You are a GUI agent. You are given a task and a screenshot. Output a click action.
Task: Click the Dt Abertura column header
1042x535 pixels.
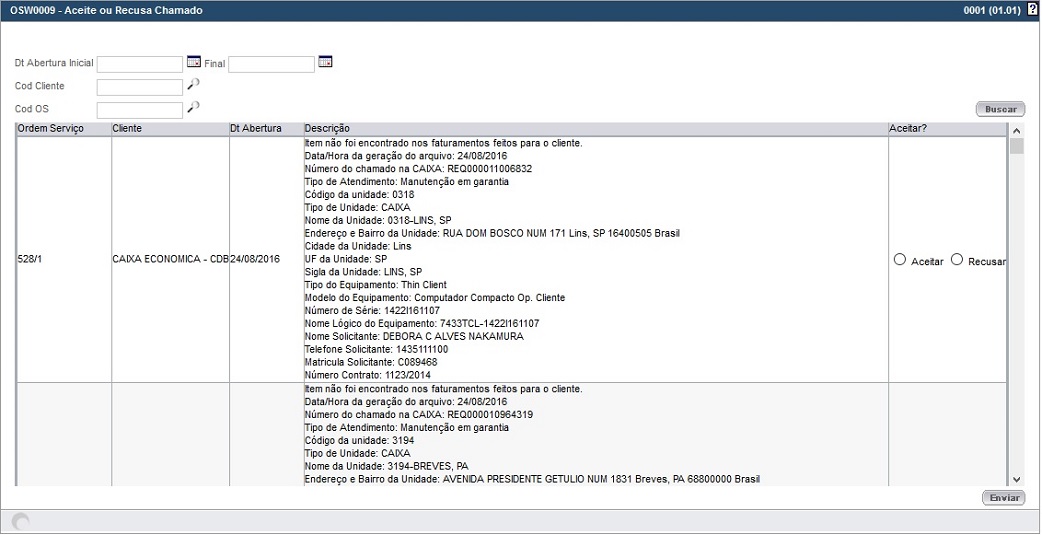(256, 129)
